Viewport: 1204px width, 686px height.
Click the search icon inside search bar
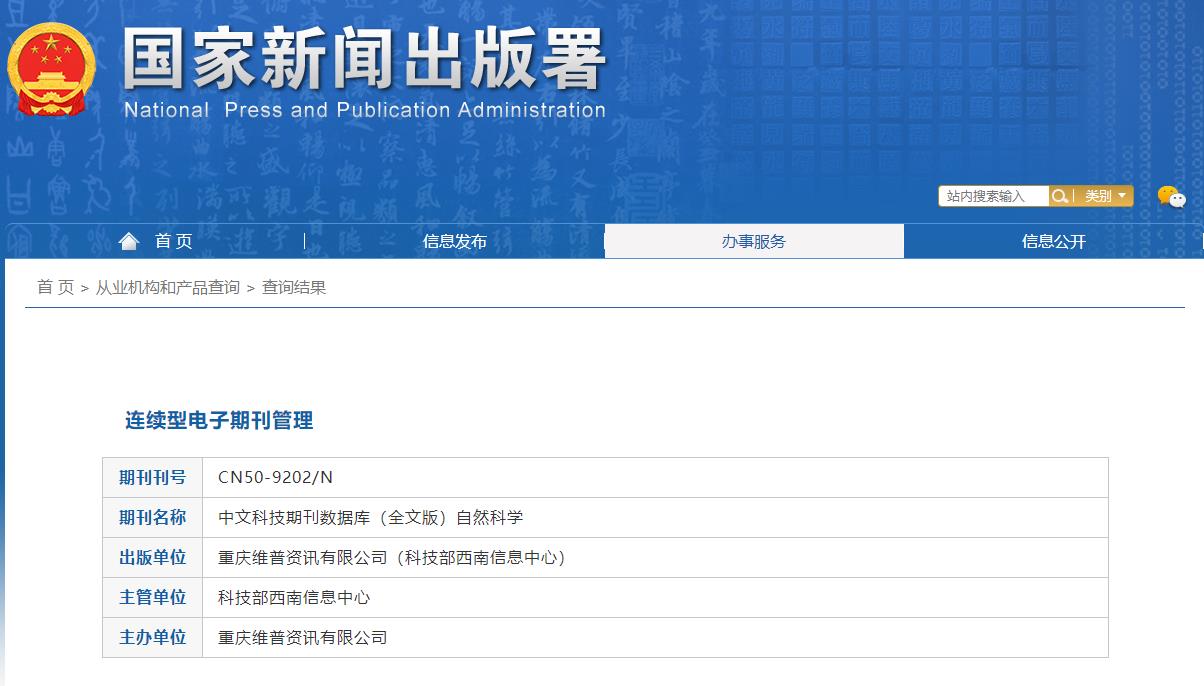coord(1059,196)
